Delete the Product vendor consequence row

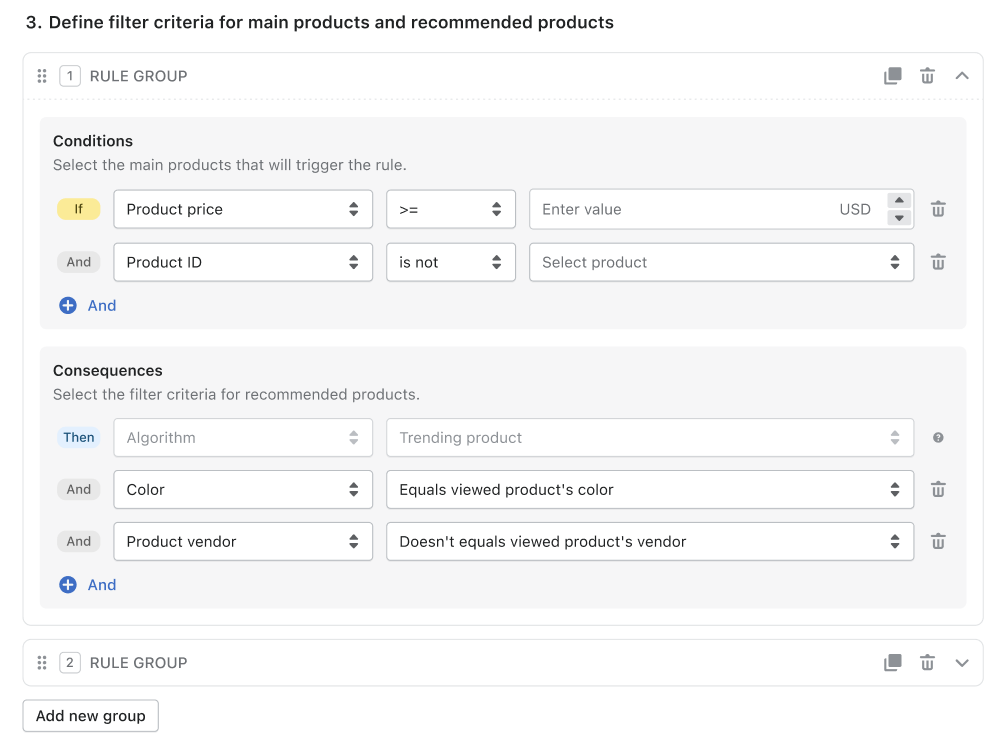(x=938, y=541)
